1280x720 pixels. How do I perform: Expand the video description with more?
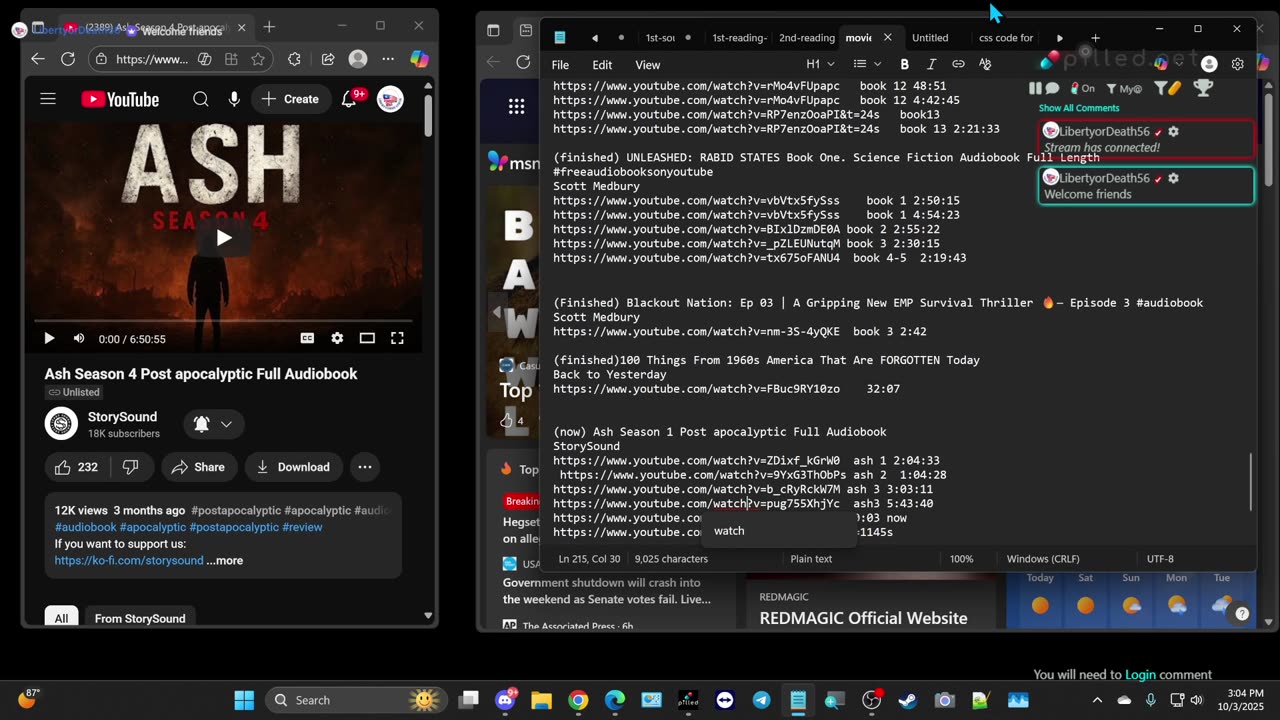tap(225, 560)
